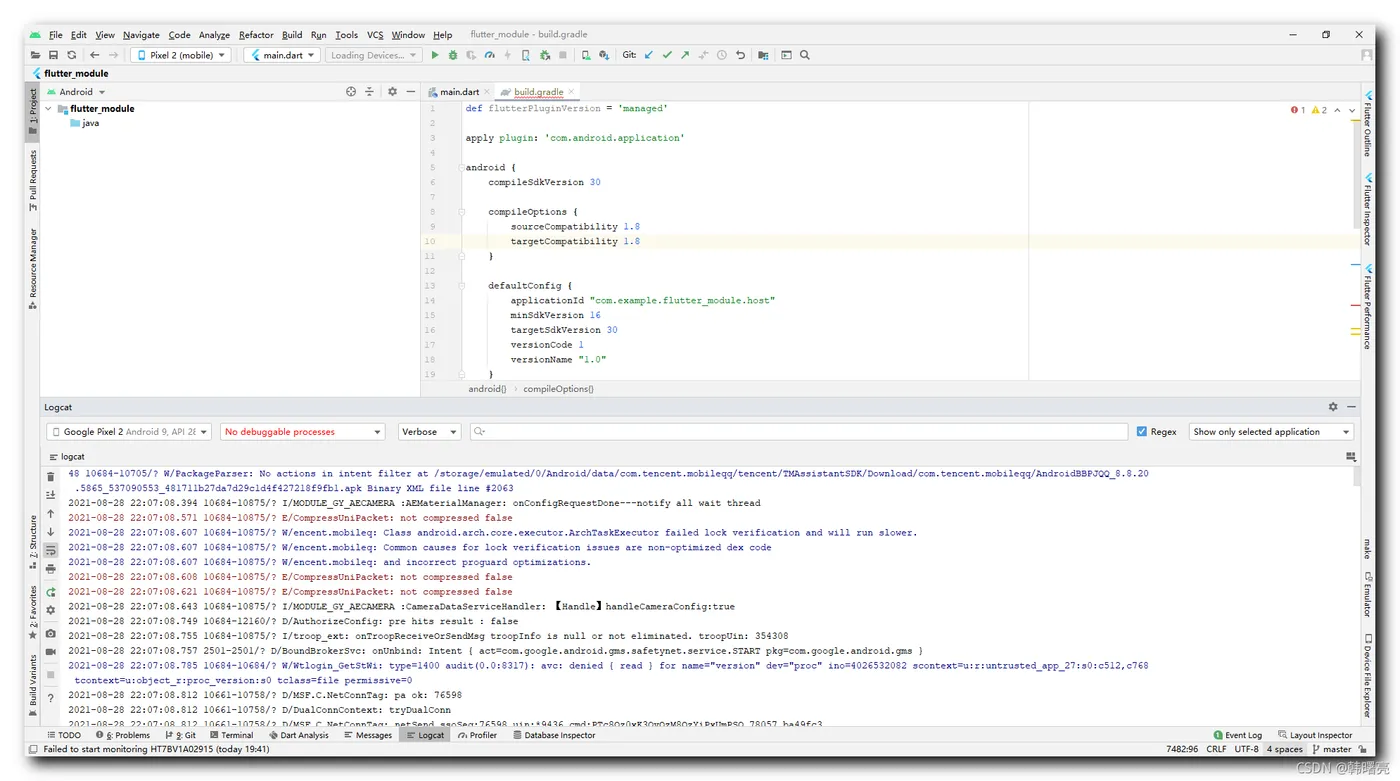Click the Git commit green checkmark
This screenshot has height=781, width=1400.
667,55
